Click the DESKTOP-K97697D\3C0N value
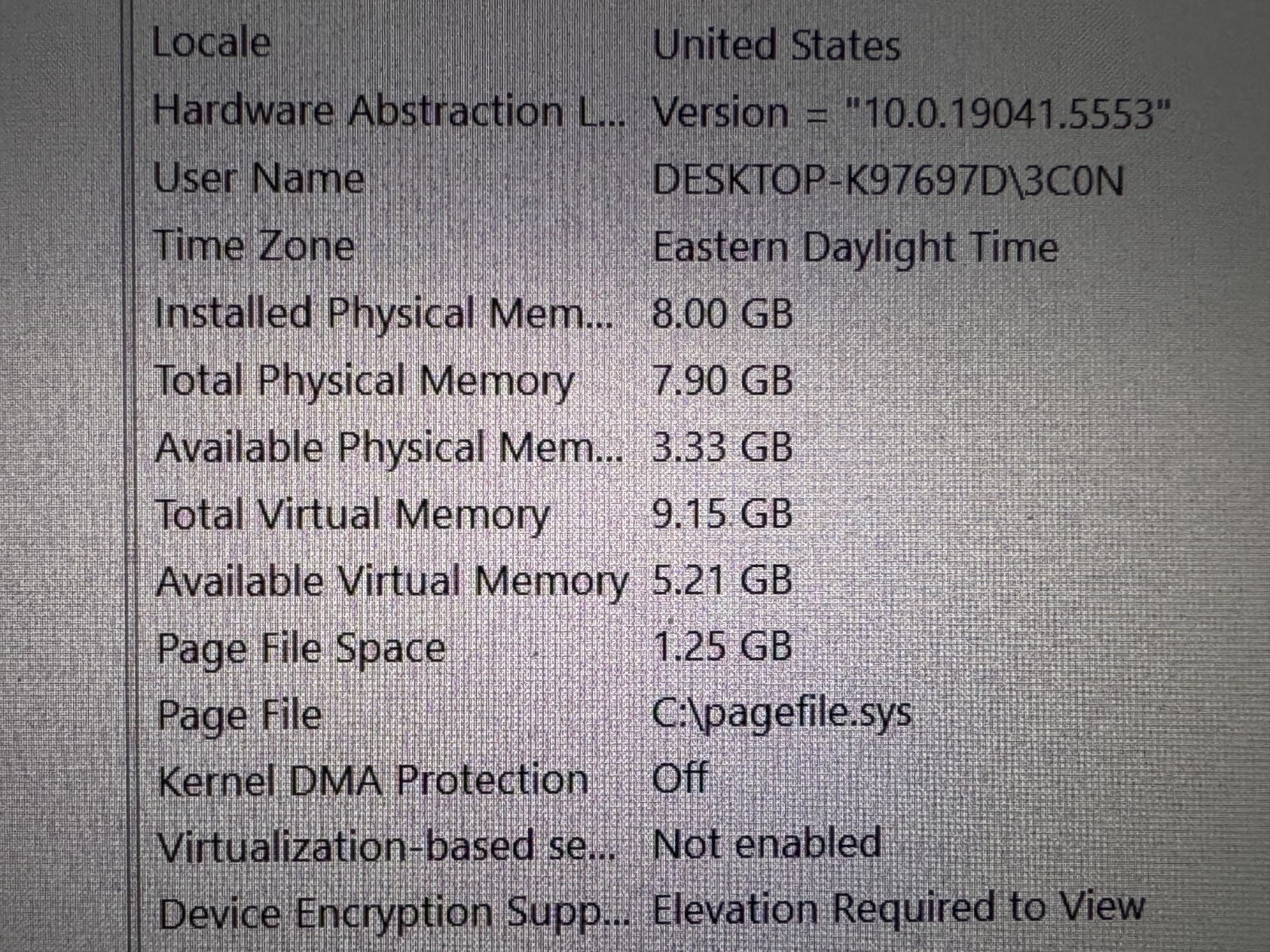The width and height of the screenshot is (1270, 952). point(888,180)
